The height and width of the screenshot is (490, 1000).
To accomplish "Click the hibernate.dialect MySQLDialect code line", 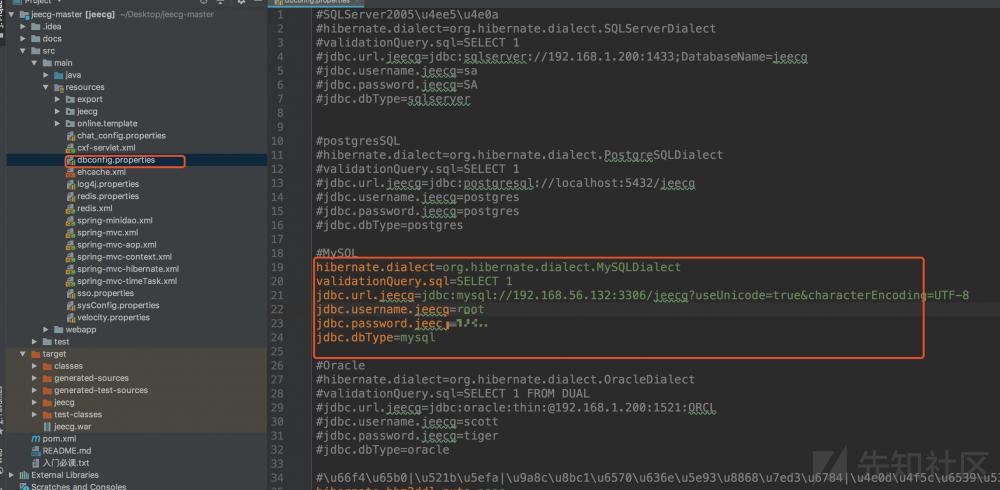I will click(499, 267).
